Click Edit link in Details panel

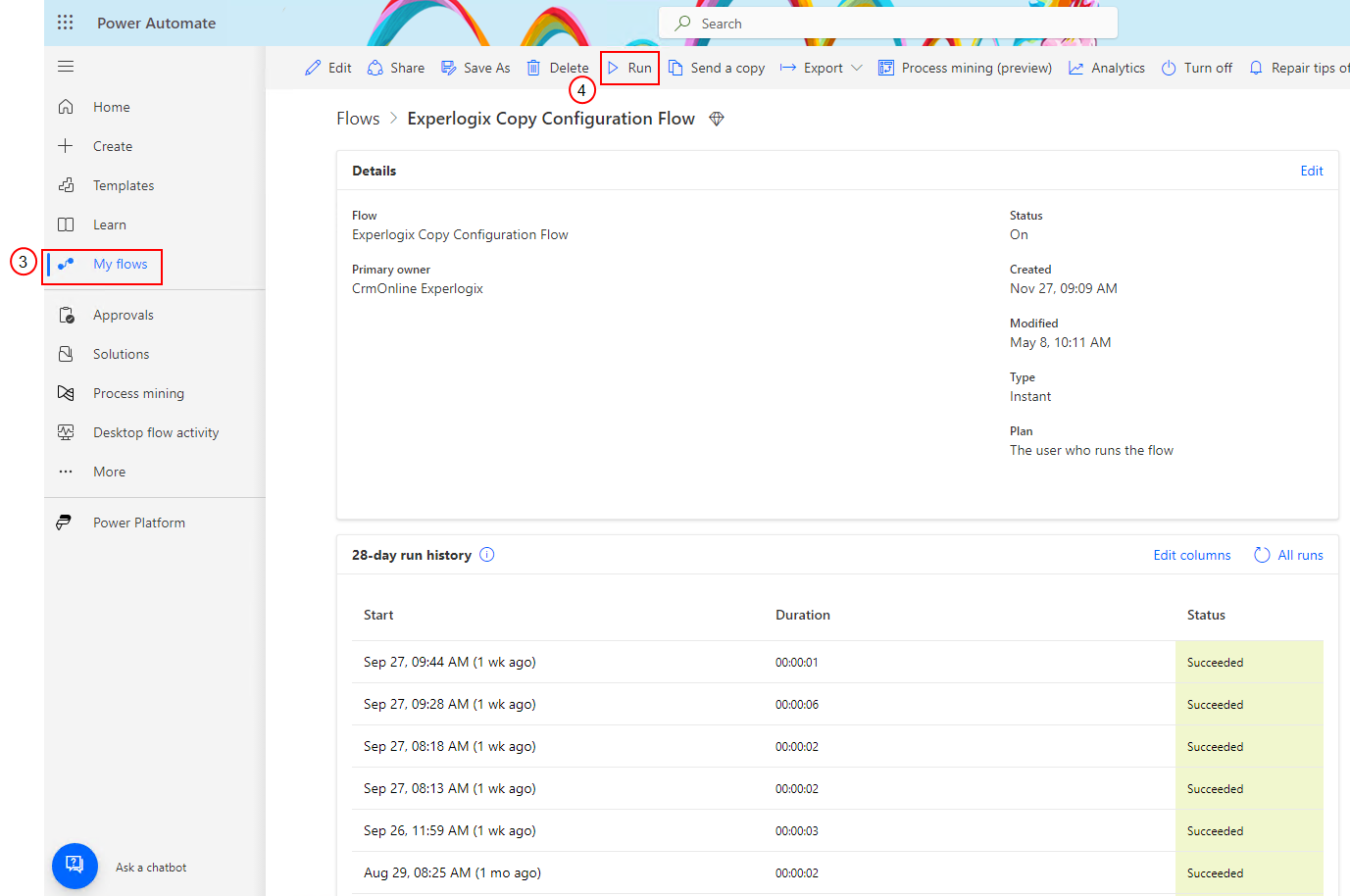1312,171
